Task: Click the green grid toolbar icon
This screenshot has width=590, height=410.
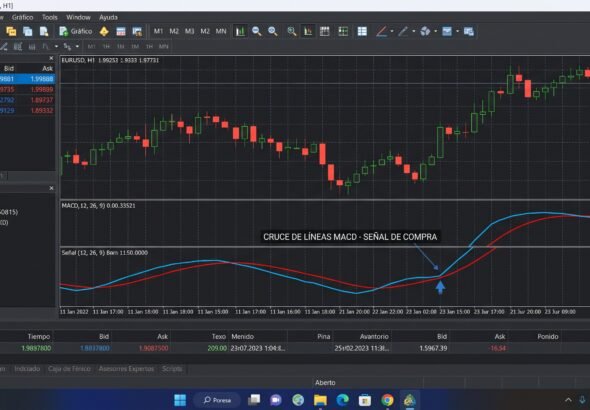Action: pyautogui.click(x=343, y=31)
